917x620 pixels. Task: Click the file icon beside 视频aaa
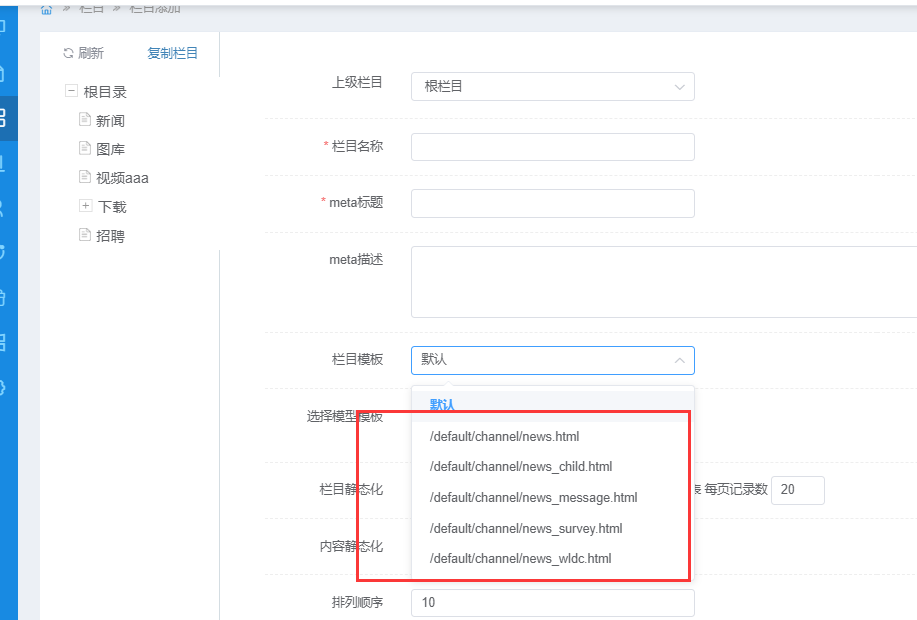pyautogui.click(x=85, y=176)
